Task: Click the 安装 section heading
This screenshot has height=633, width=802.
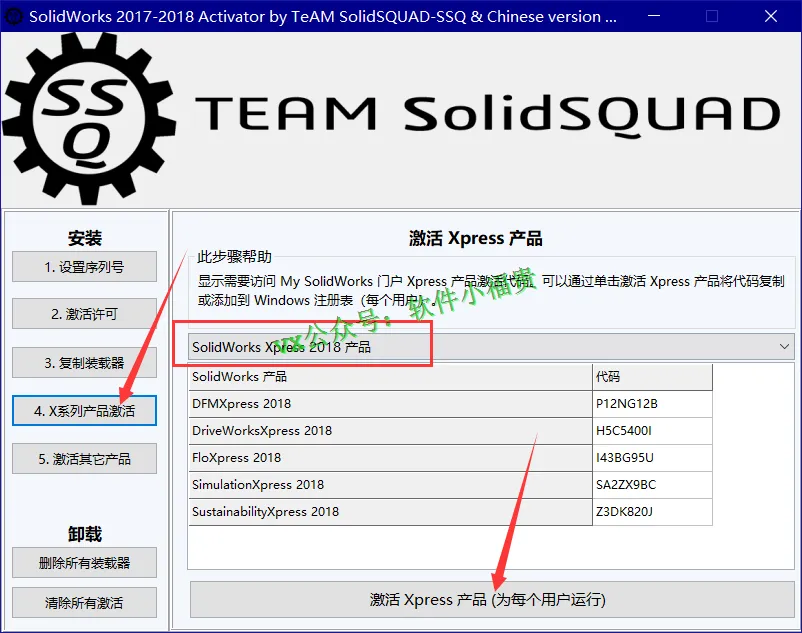Action: click(x=85, y=238)
